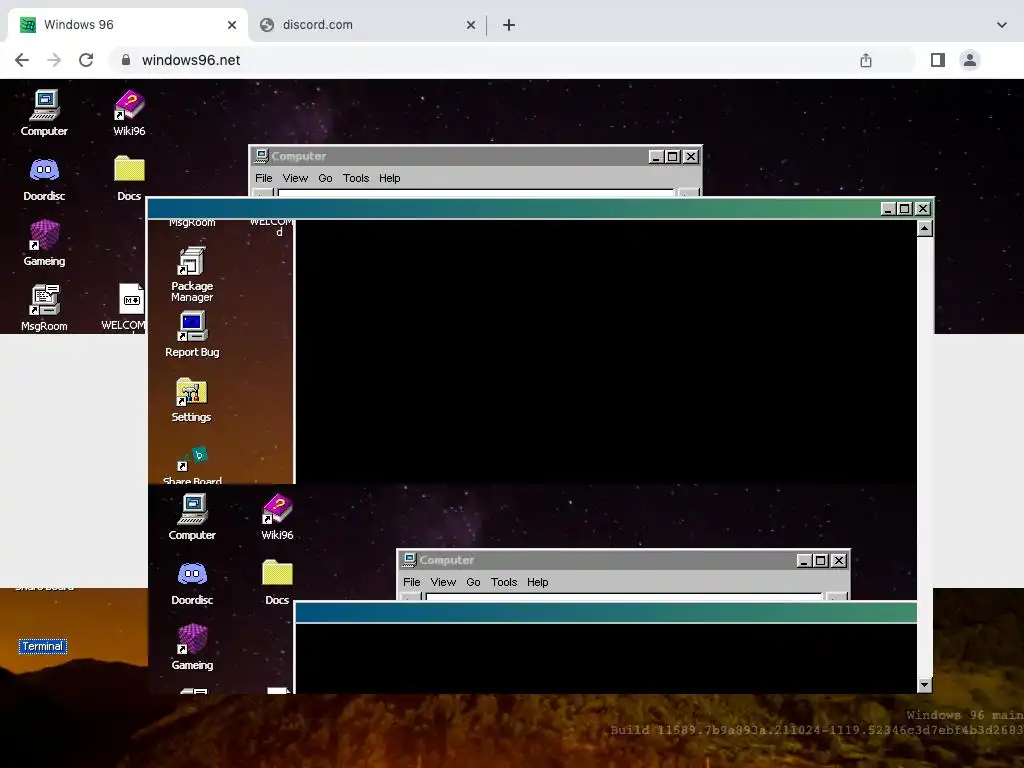This screenshot has width=1024, height=768.
Task: Click the front window scrollbar down arrow
Action: (924, 685)
